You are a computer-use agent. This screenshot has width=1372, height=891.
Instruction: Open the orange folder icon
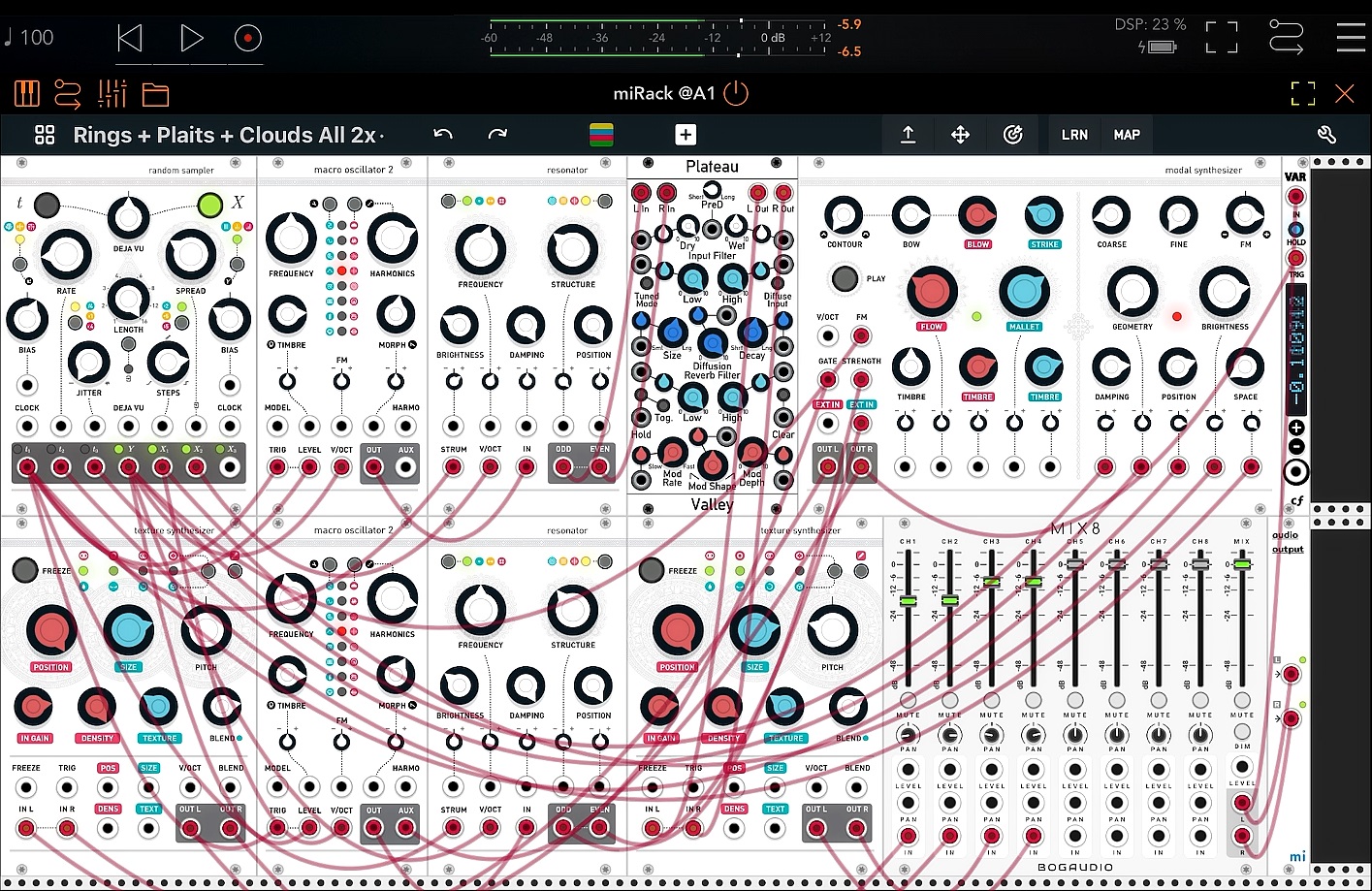[155, 94]
